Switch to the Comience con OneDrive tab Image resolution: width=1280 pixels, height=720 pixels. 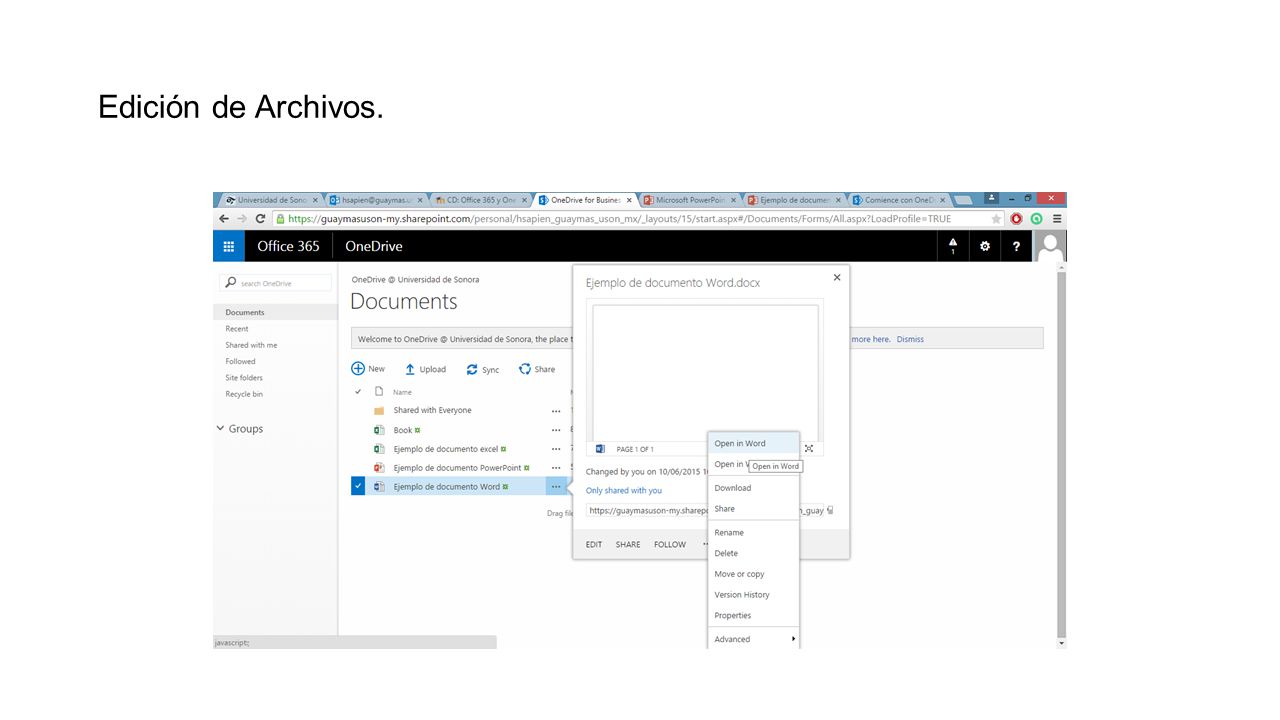tap(899, 200)
